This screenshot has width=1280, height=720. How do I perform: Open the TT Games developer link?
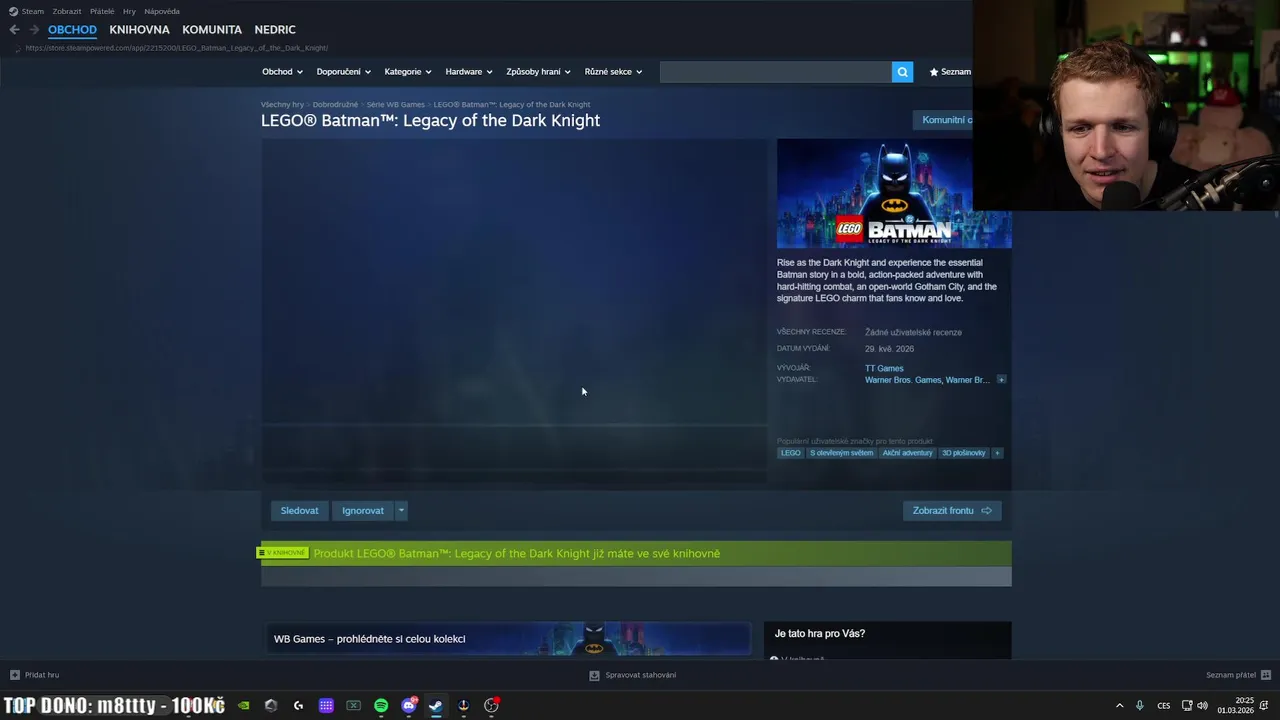(884, 368)
